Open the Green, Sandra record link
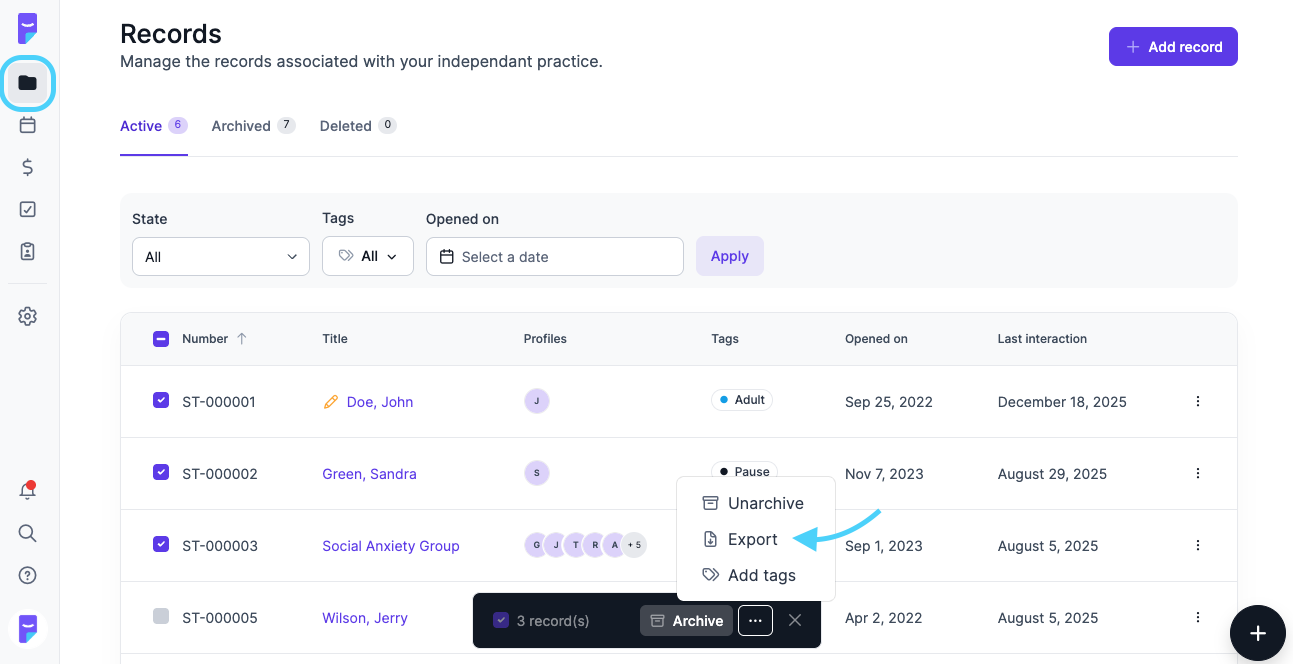1293x664 pixels. (369, 474)
